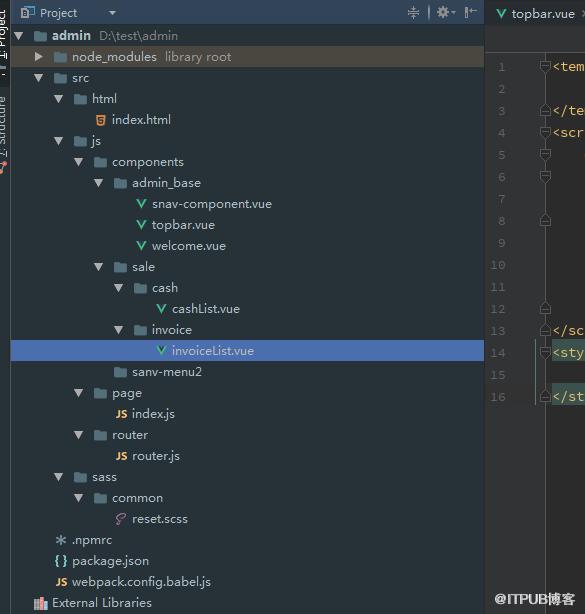
Task: Fold the code block at line 6
Action: (x=545, y=176)
